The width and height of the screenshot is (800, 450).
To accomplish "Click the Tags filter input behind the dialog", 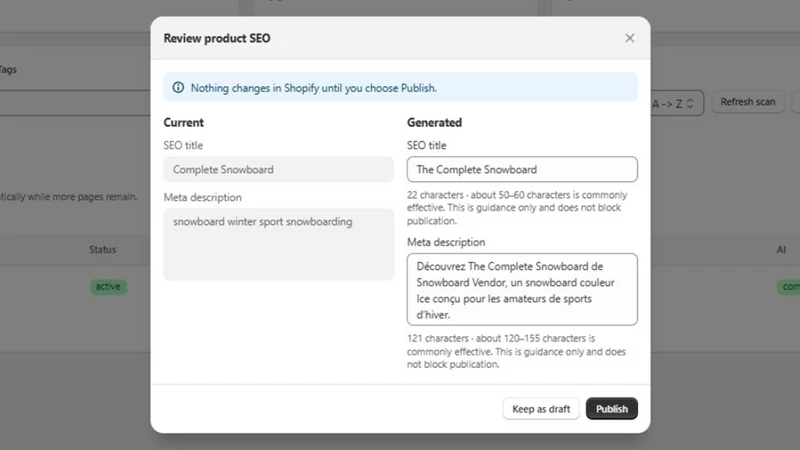I will 75,104.
